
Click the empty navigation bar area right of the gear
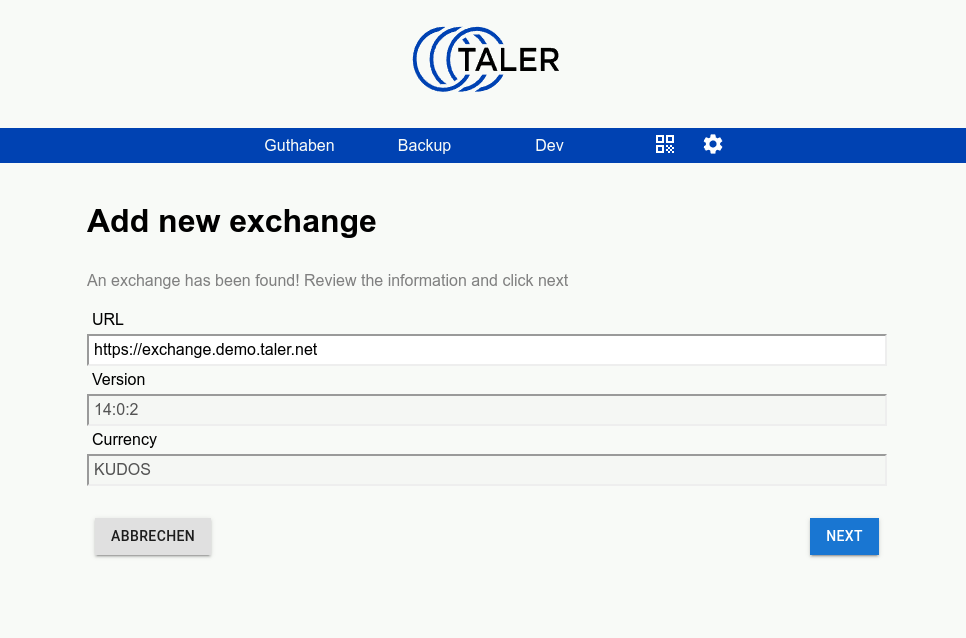click(x=850, y=145)
